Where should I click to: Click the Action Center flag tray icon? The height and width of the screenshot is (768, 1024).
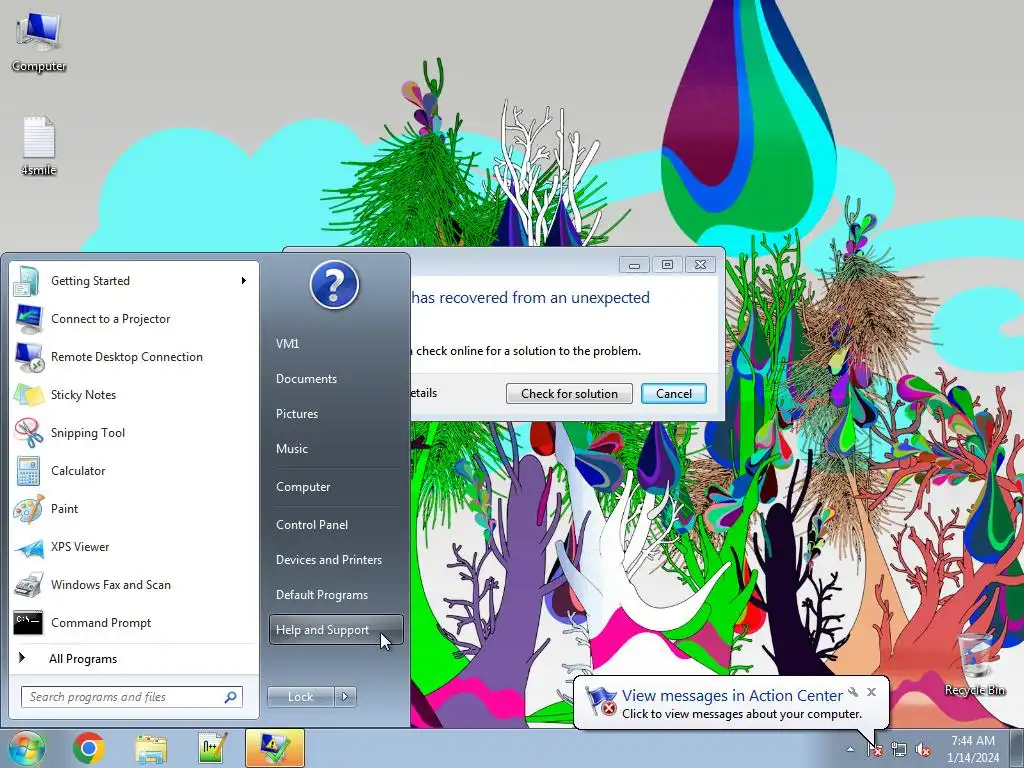pos(874,750)
